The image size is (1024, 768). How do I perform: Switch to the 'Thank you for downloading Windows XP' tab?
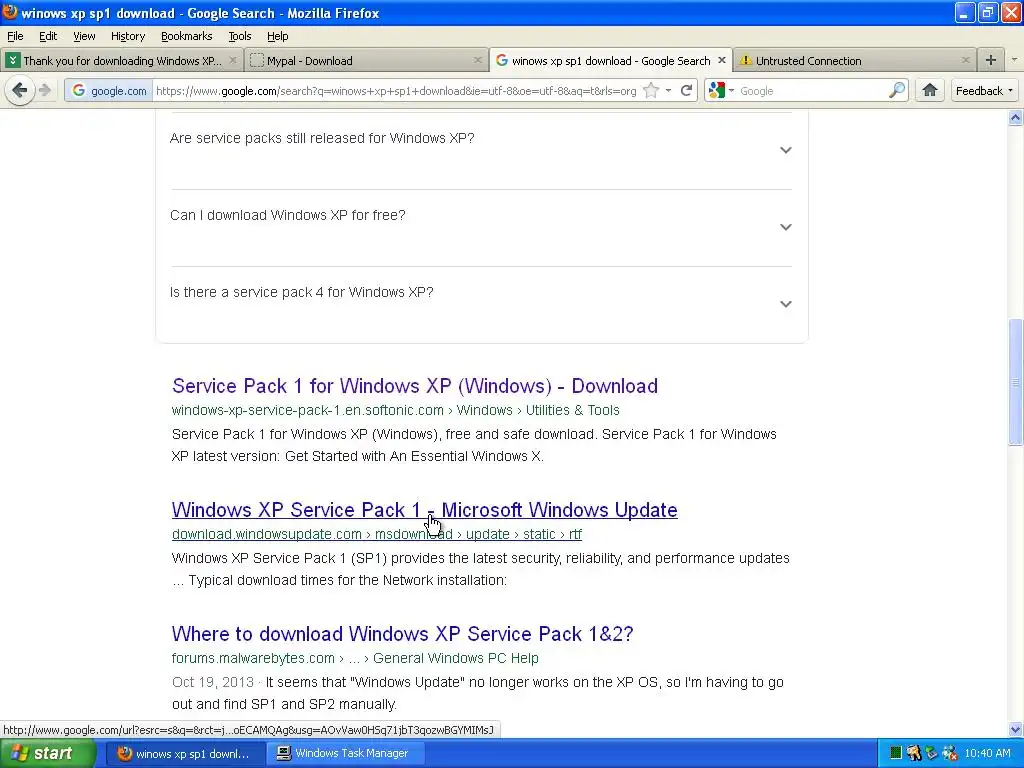tap(122, 60)
